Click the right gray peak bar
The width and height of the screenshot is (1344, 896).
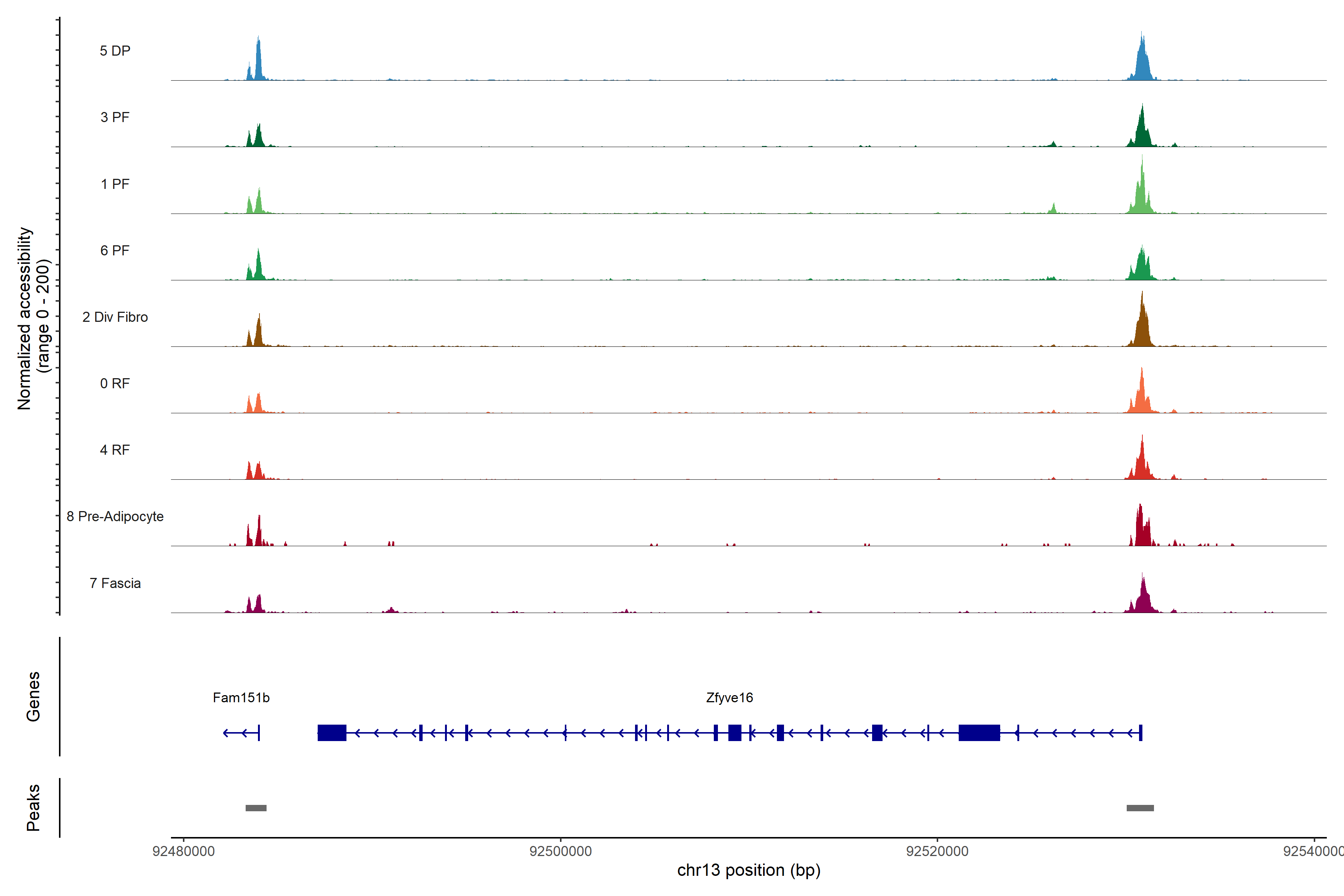coord(1140,808)
